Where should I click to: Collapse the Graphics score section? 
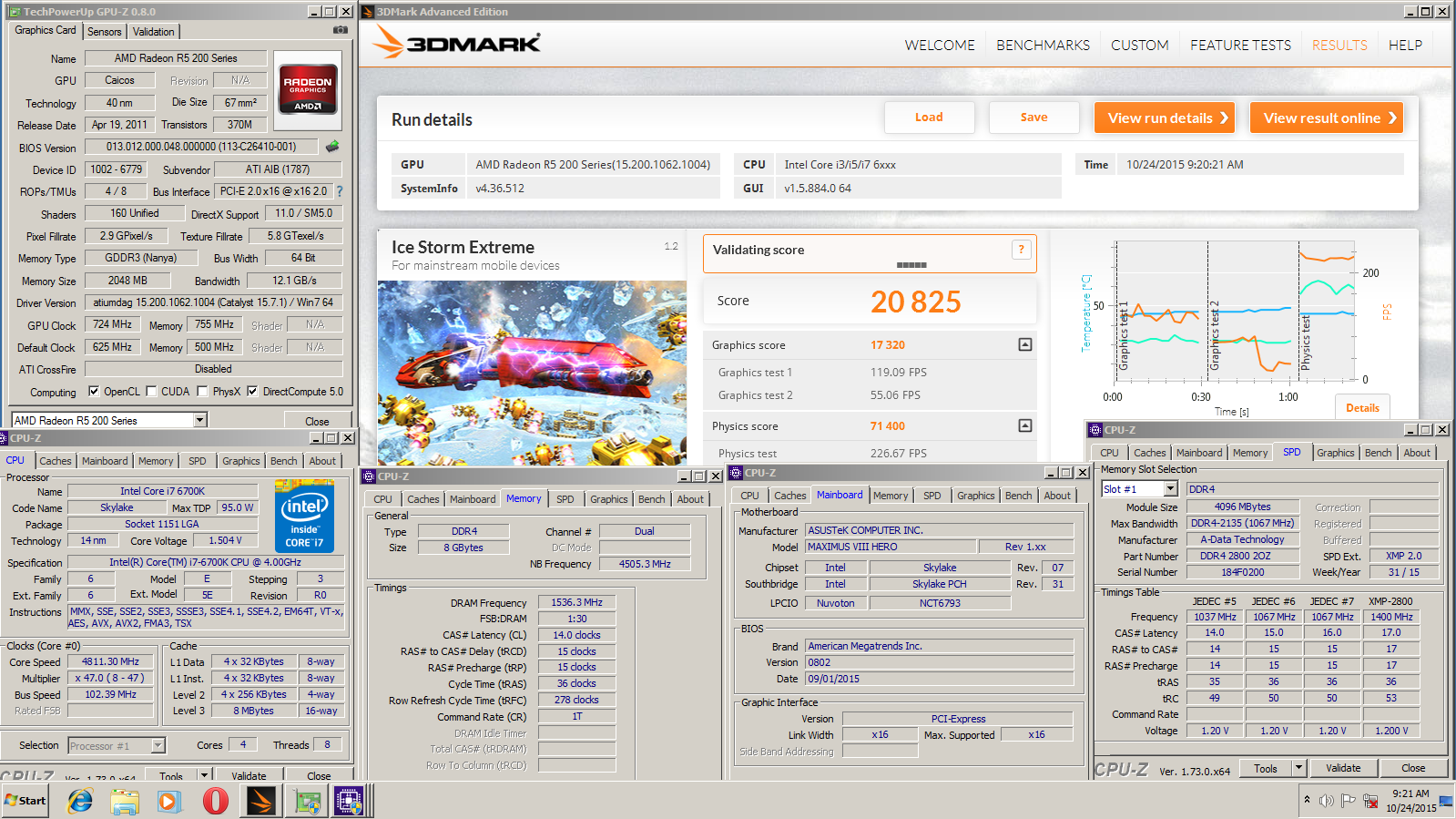pos(1025,344)
